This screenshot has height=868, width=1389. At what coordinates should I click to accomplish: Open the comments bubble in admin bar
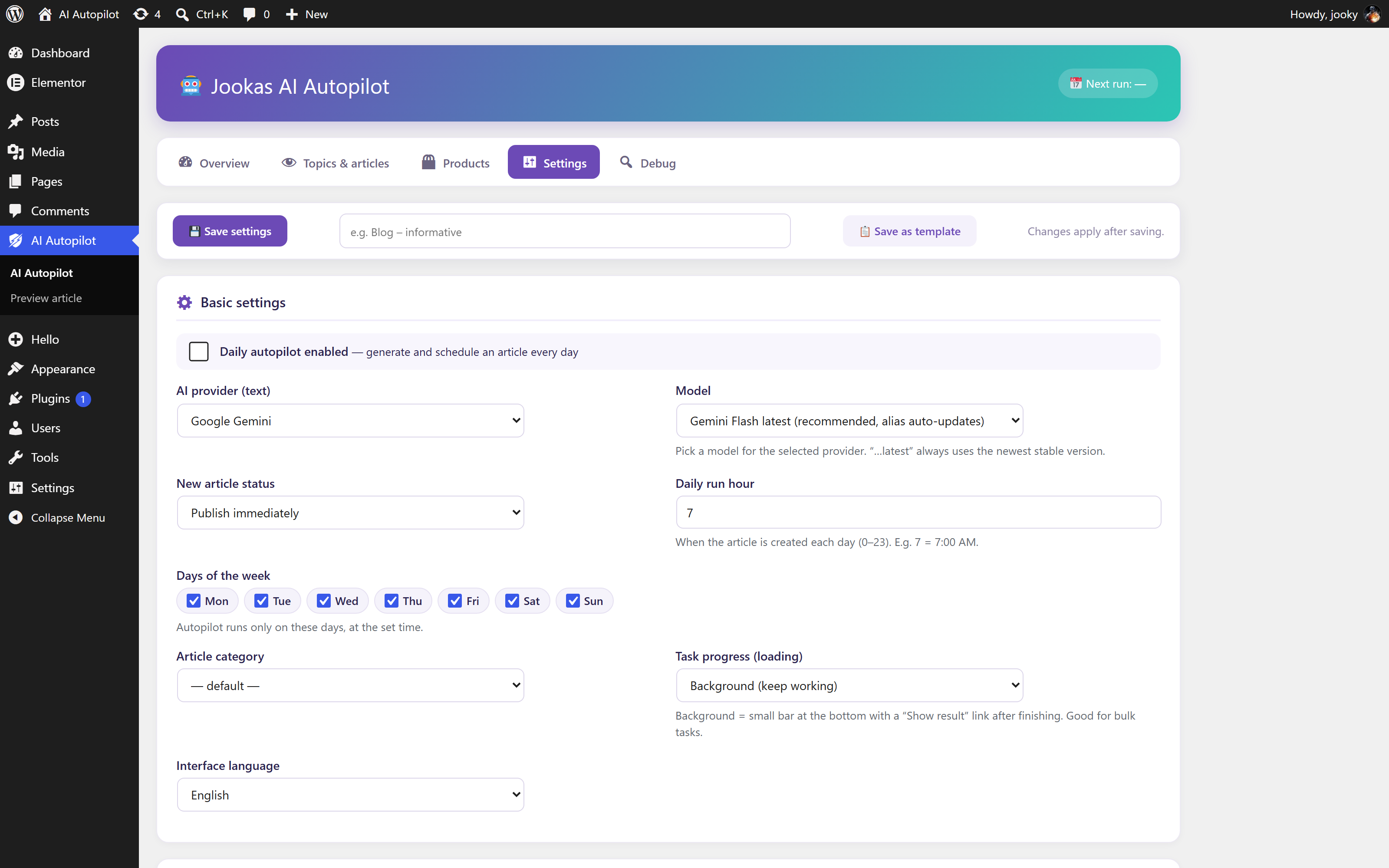point(249,14)
